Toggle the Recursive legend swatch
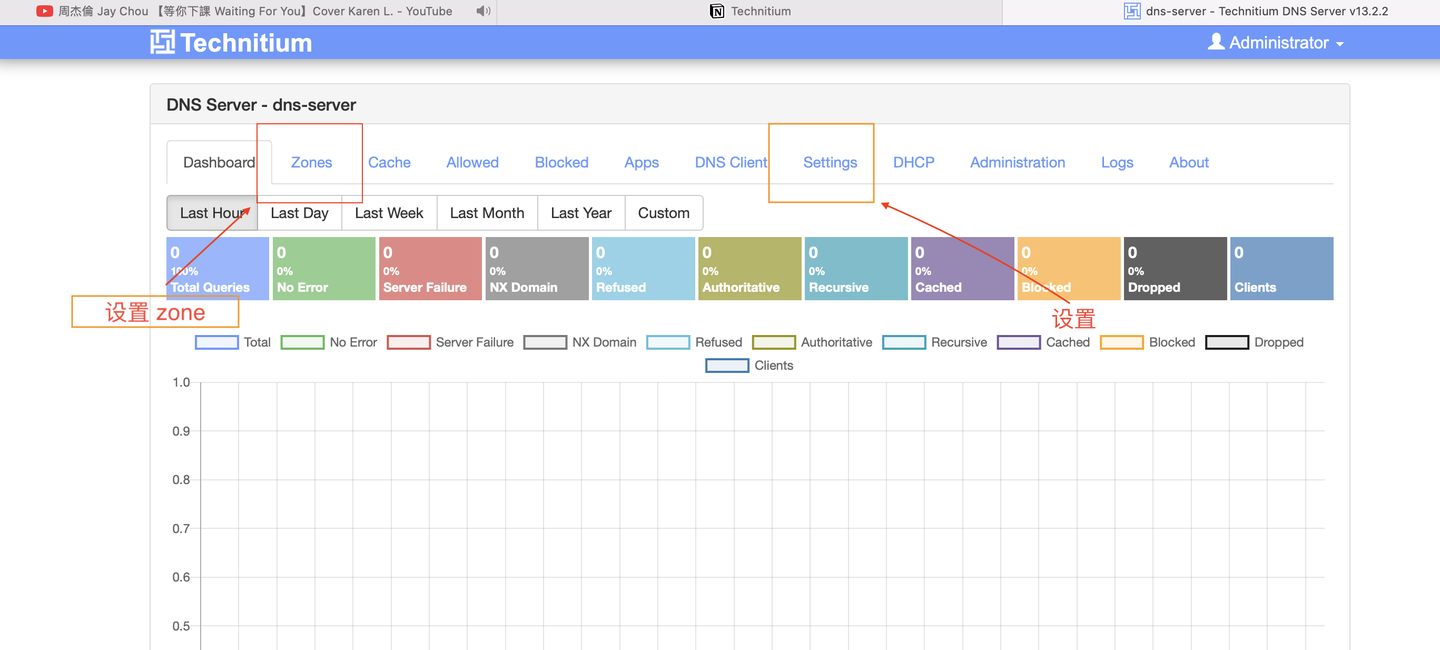The height and width of the screenshot is (650, 1440). tap(904, 342)
